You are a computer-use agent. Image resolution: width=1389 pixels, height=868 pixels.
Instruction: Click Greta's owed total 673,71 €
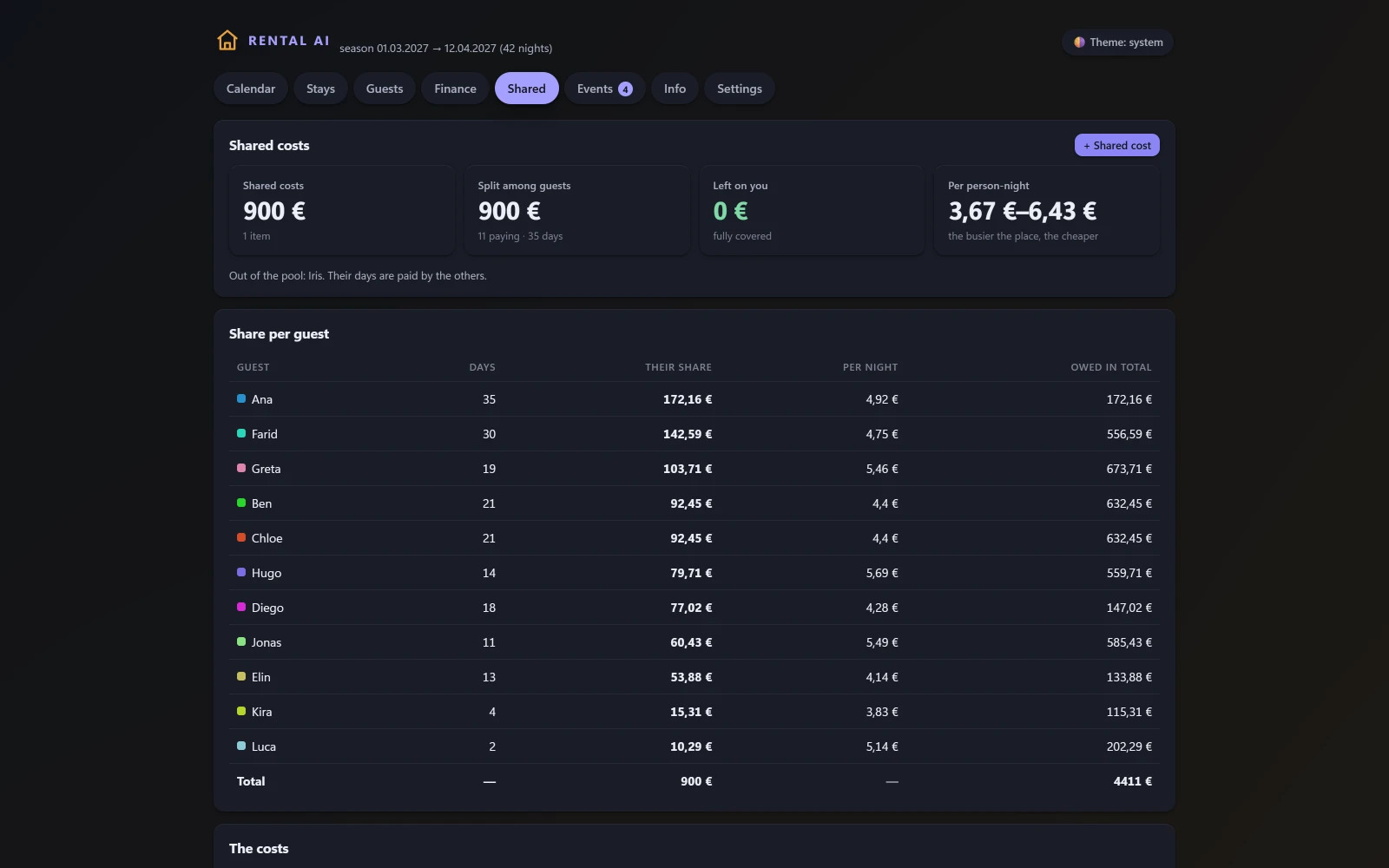1129,469
